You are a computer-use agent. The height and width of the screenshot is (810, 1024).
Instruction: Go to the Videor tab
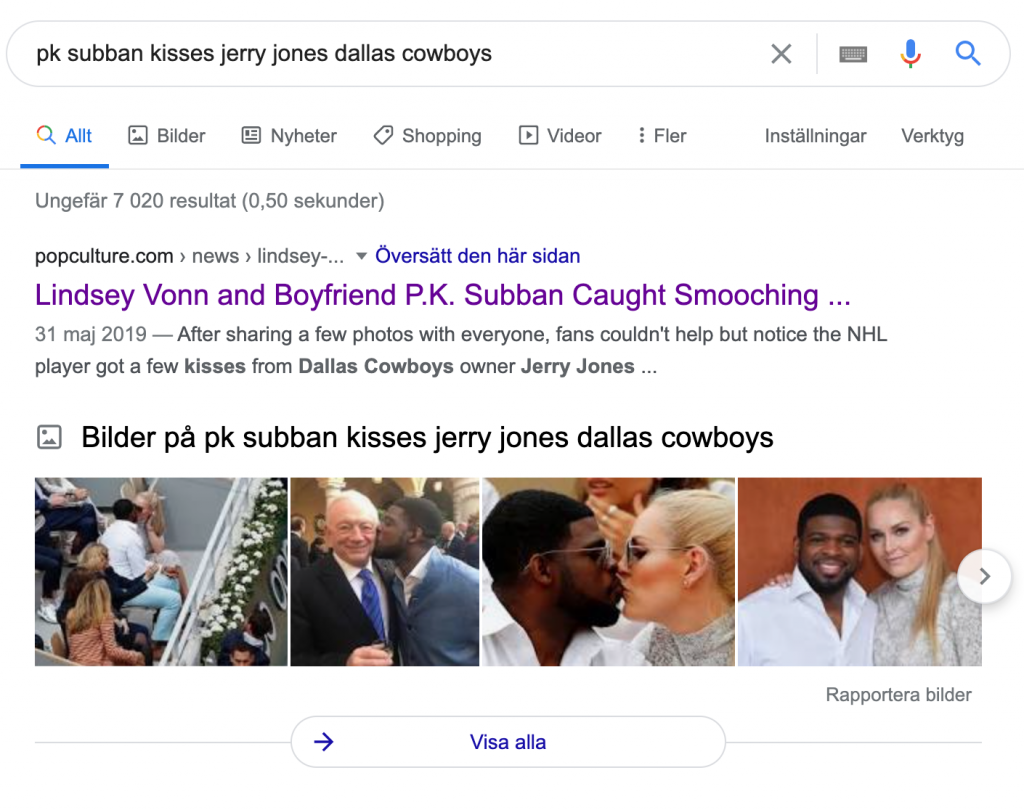pyautogui.click(x=560, y=136)
